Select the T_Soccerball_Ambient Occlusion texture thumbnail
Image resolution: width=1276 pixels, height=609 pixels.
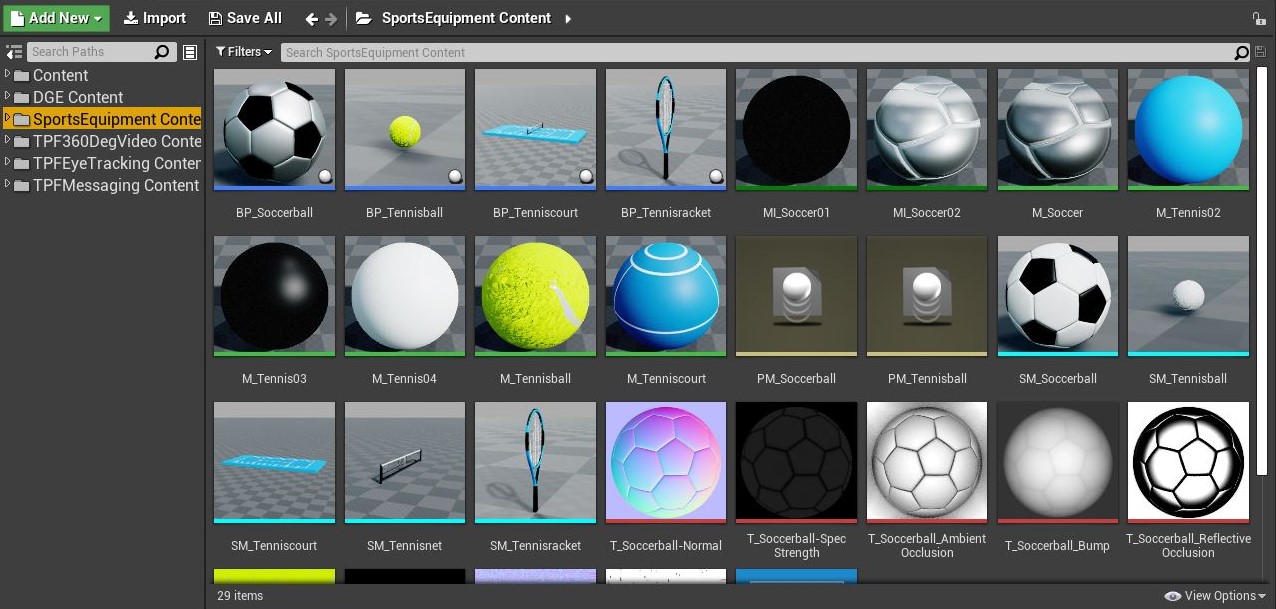pyautogui.click(x=927, y=463)
